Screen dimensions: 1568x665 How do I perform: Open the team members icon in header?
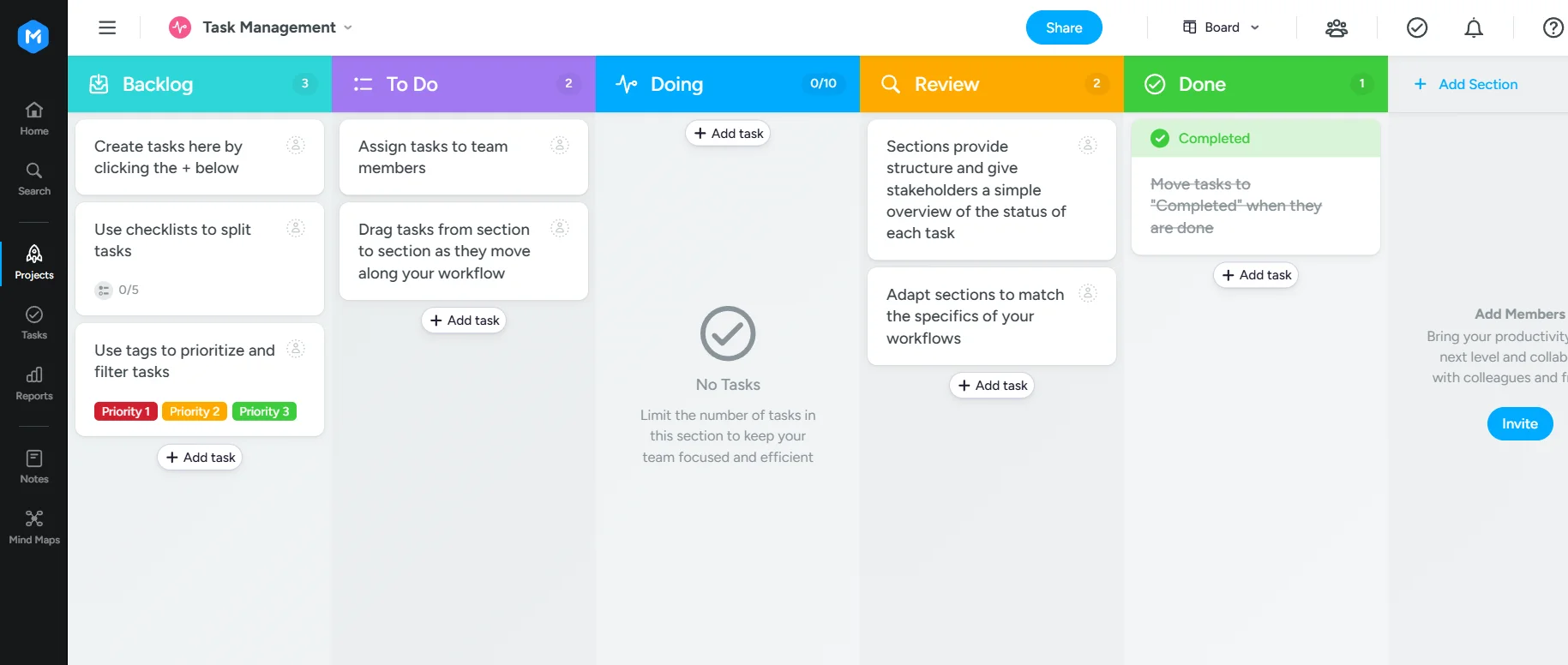coord(1336,28)
